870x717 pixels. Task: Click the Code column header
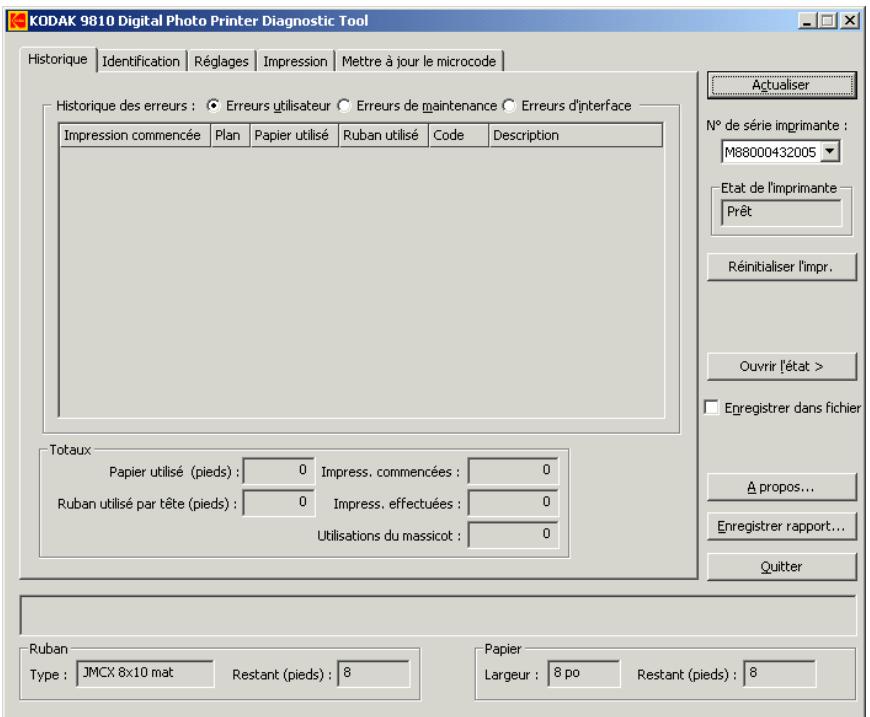coord(458,135)
